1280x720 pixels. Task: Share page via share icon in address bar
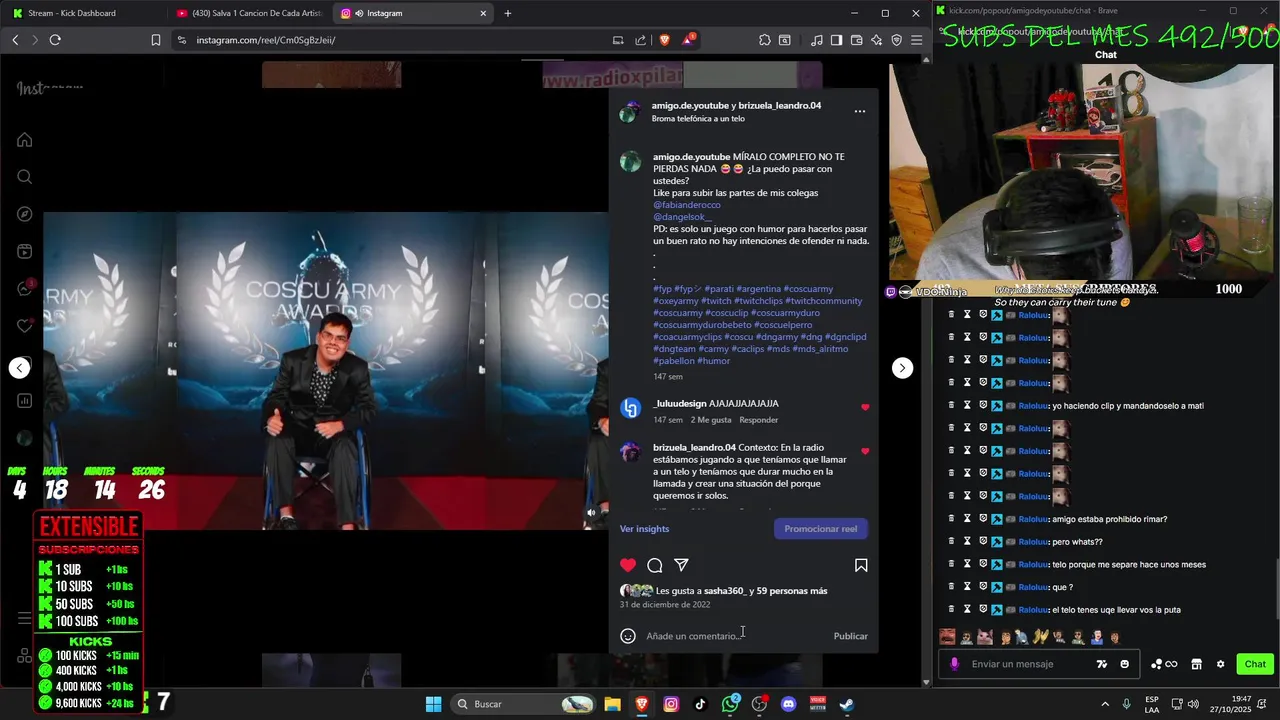click(x=640, y=40)
